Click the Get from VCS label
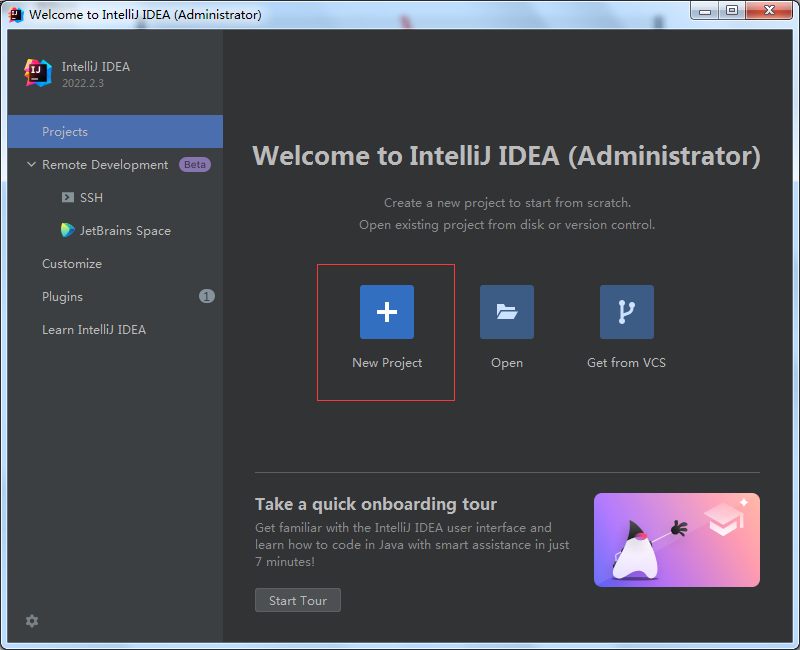The image size is (800, 650). [x=627, y=363]
